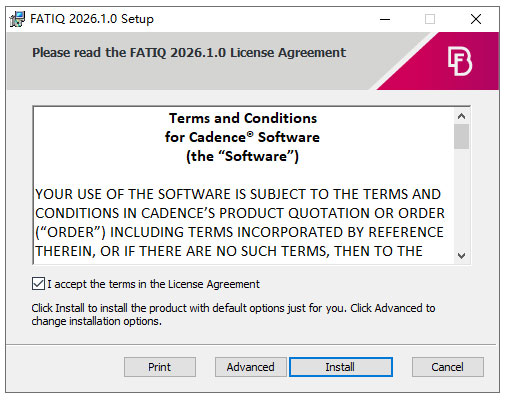The height and width of the screenshot is (400, 509).
Task: Cancel the setup wizard
Action: (x=447, y=367)
